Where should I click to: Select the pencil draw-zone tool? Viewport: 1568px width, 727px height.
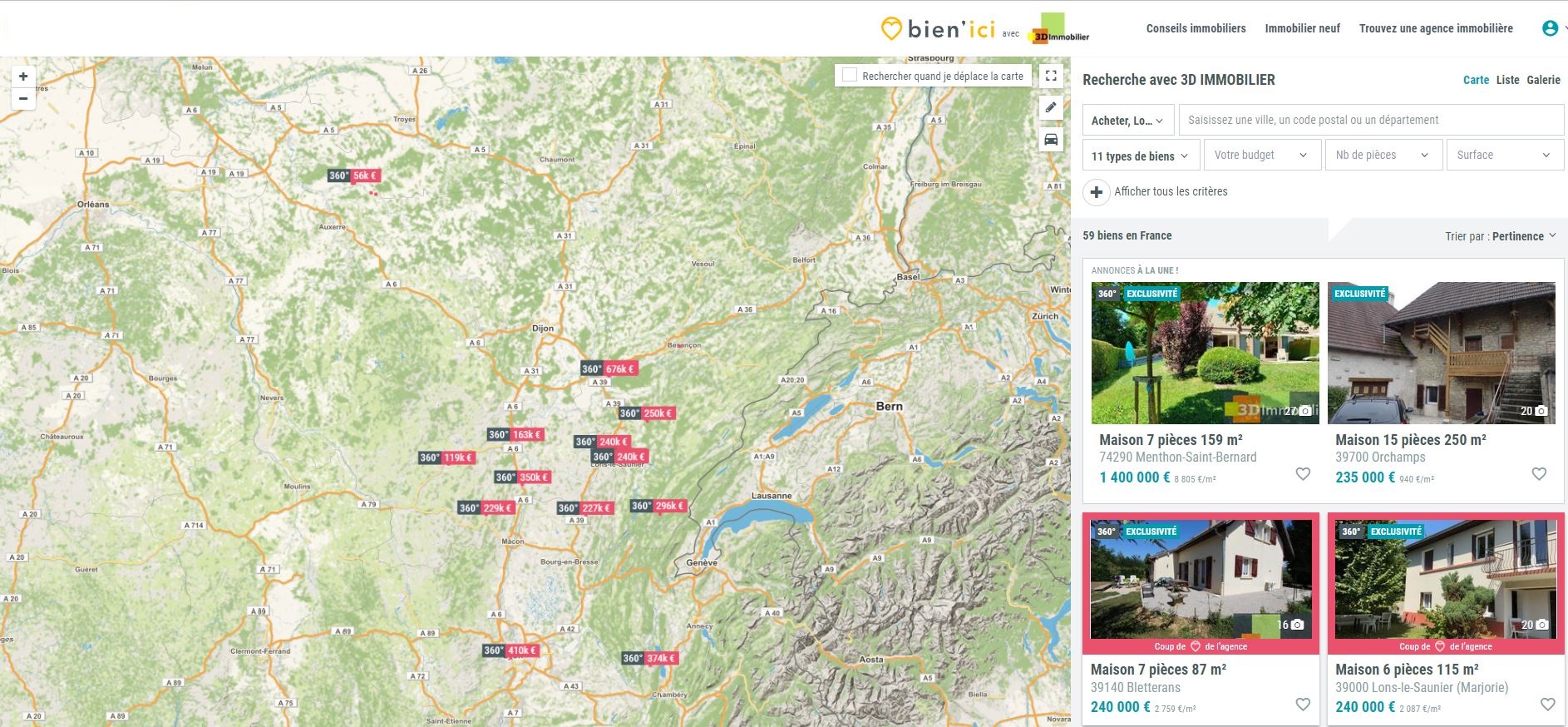pyautogui.click(x=1051, y=107)
